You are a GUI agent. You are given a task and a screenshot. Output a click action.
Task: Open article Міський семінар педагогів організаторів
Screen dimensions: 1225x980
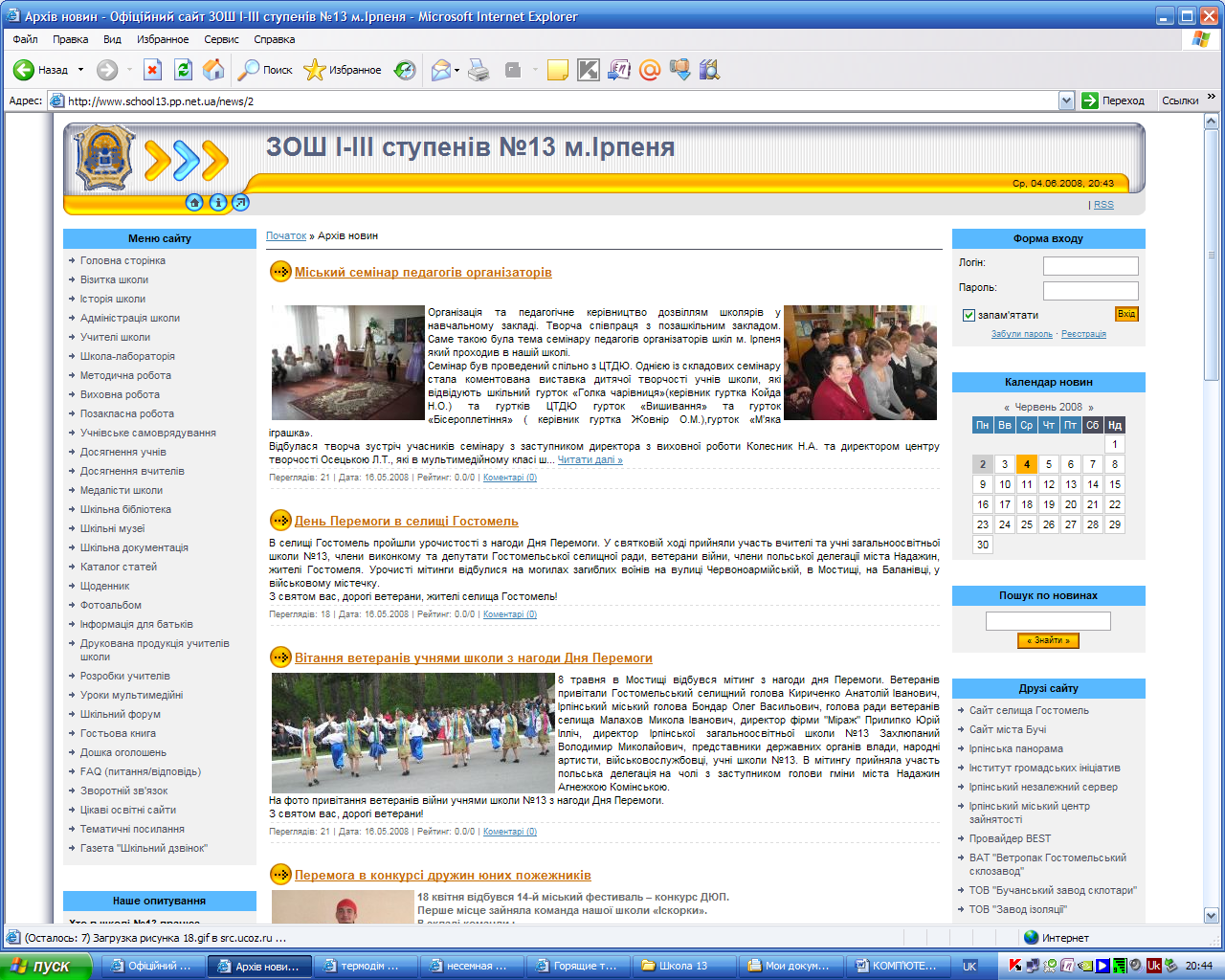click(x=423, y=273)
